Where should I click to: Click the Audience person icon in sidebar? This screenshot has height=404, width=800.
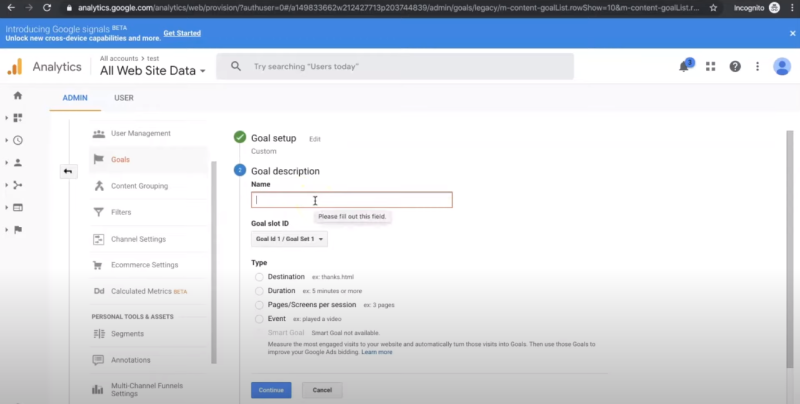[x=17, y=162]
